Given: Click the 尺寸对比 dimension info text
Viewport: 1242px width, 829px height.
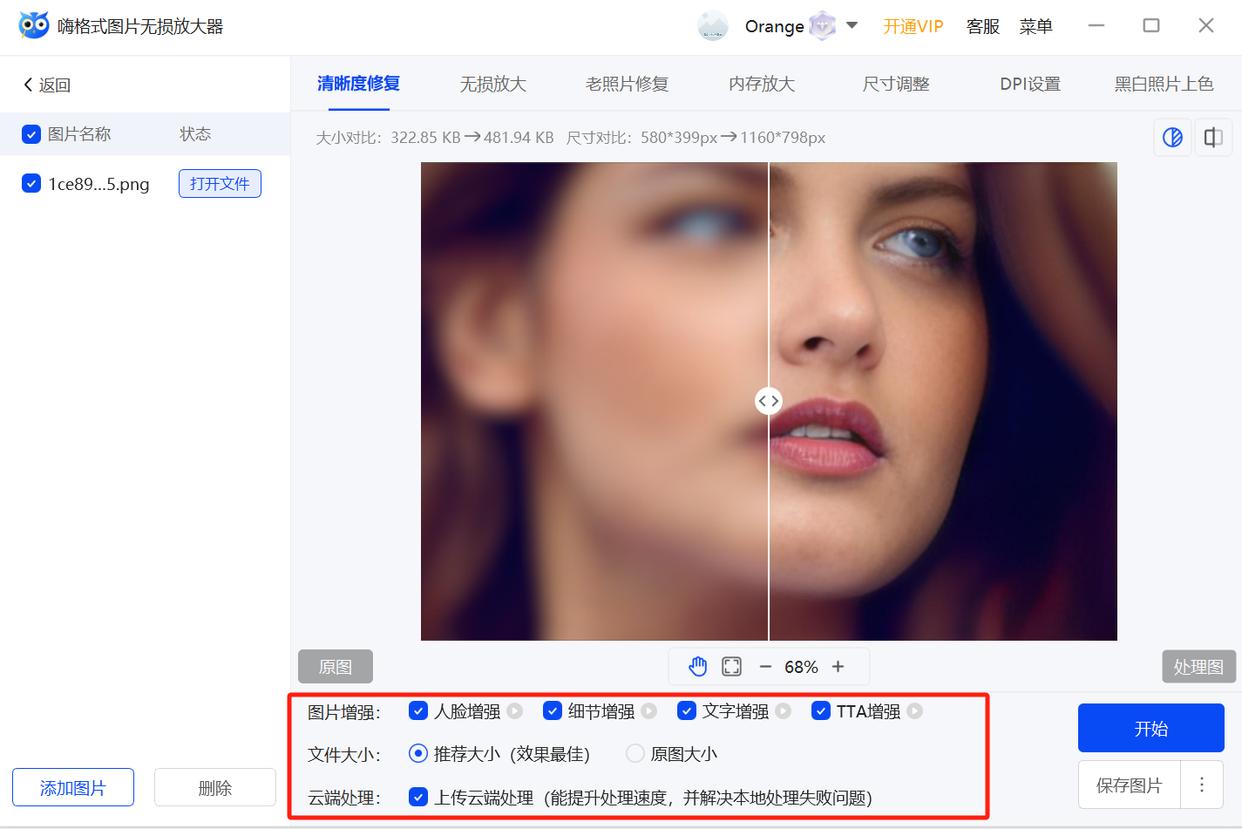Looking at the screenshot, I should (x=696, y=137).
